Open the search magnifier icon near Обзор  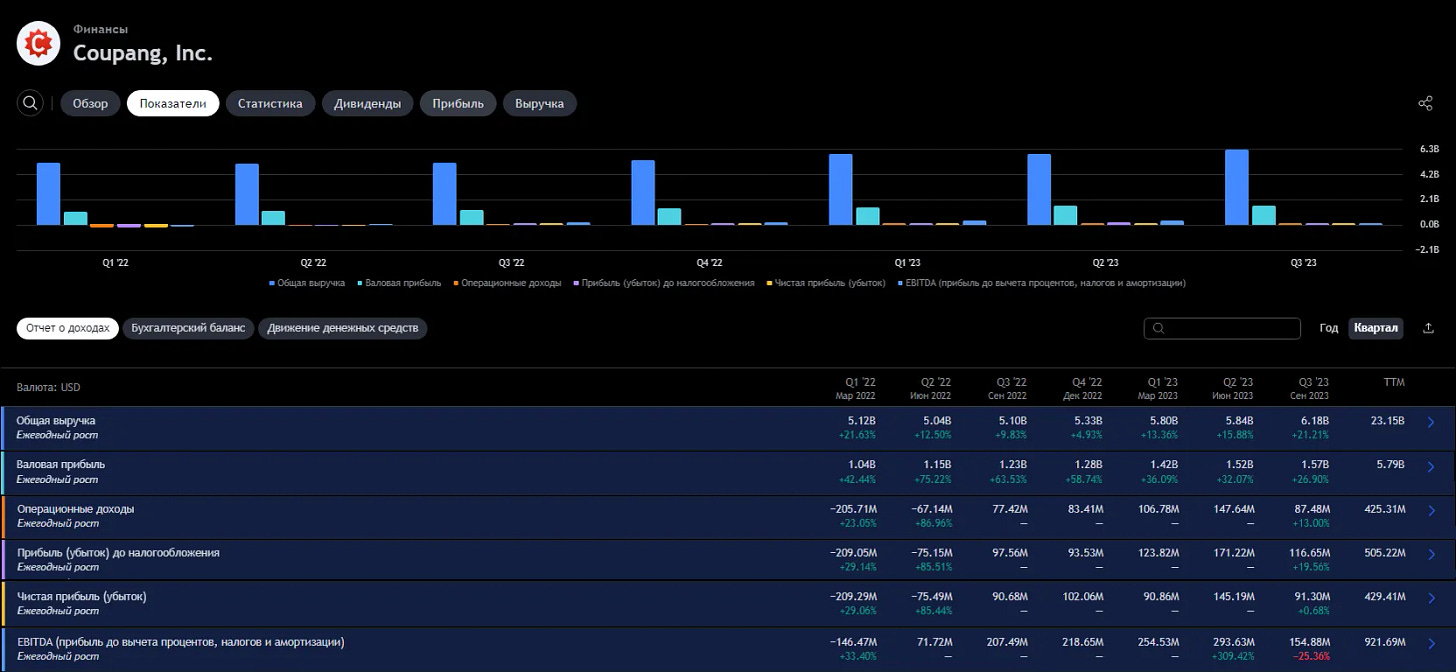tap(31, 103)
